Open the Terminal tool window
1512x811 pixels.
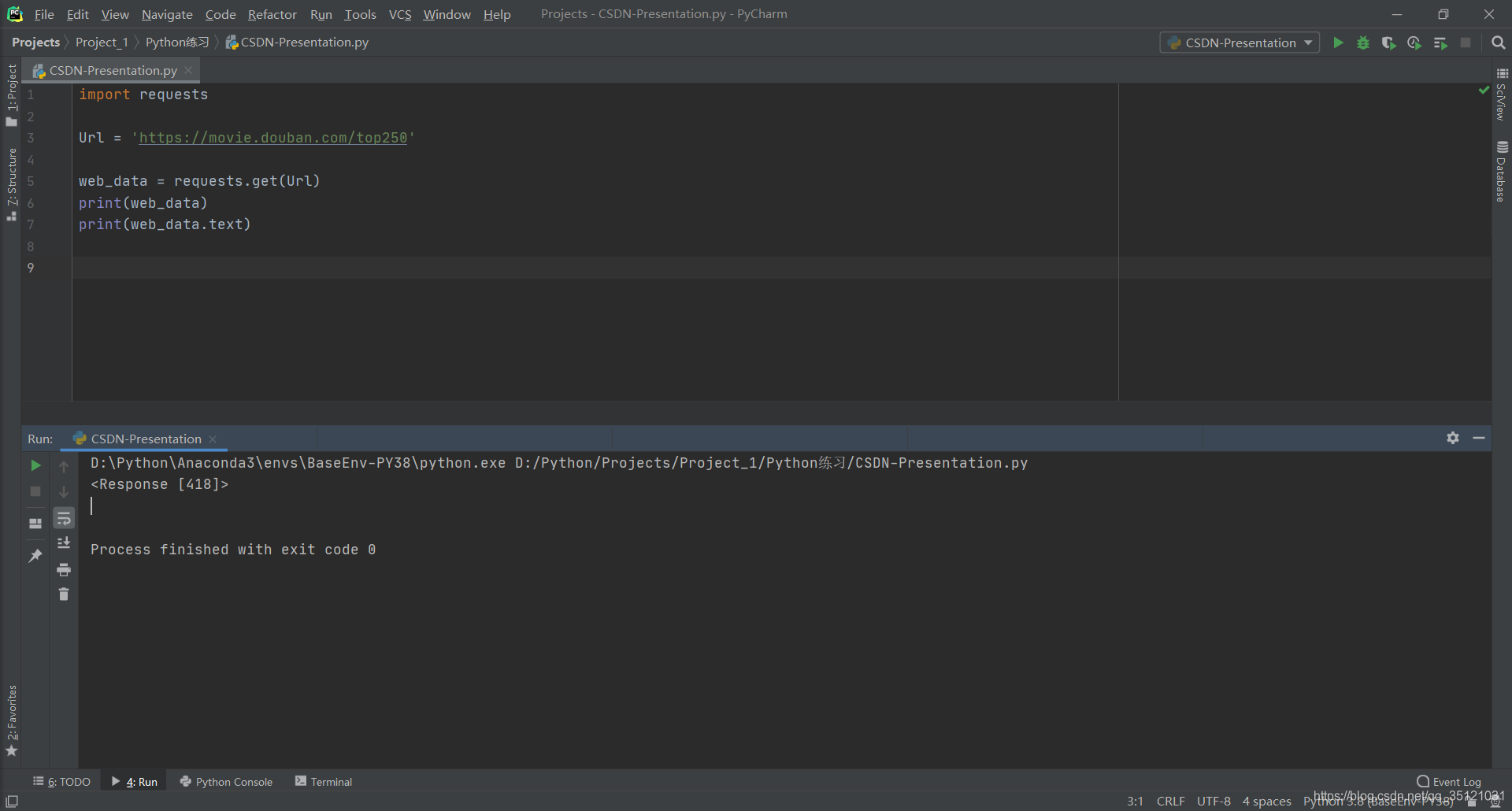pos(324,782)
